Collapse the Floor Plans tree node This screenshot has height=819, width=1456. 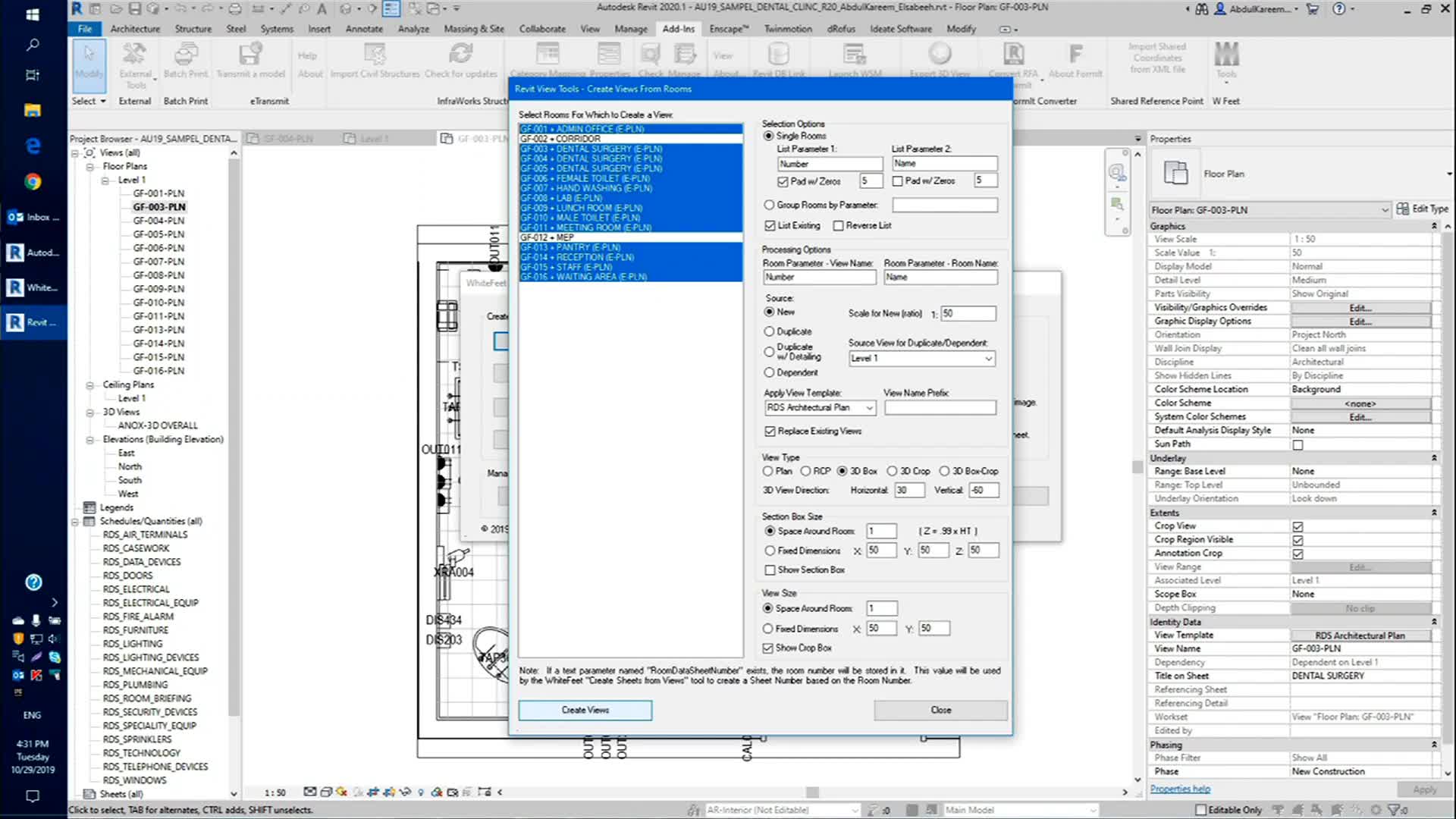(x=89, y=166)
